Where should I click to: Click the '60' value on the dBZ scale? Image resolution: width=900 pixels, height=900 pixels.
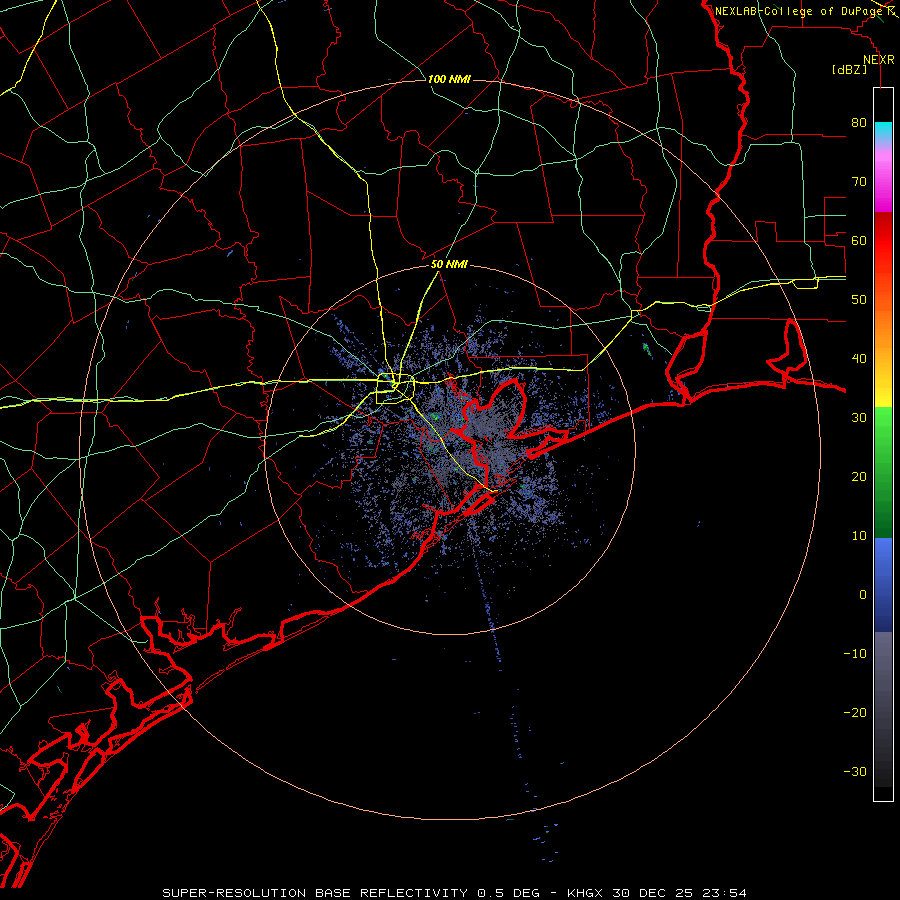(x=859, y=240)
